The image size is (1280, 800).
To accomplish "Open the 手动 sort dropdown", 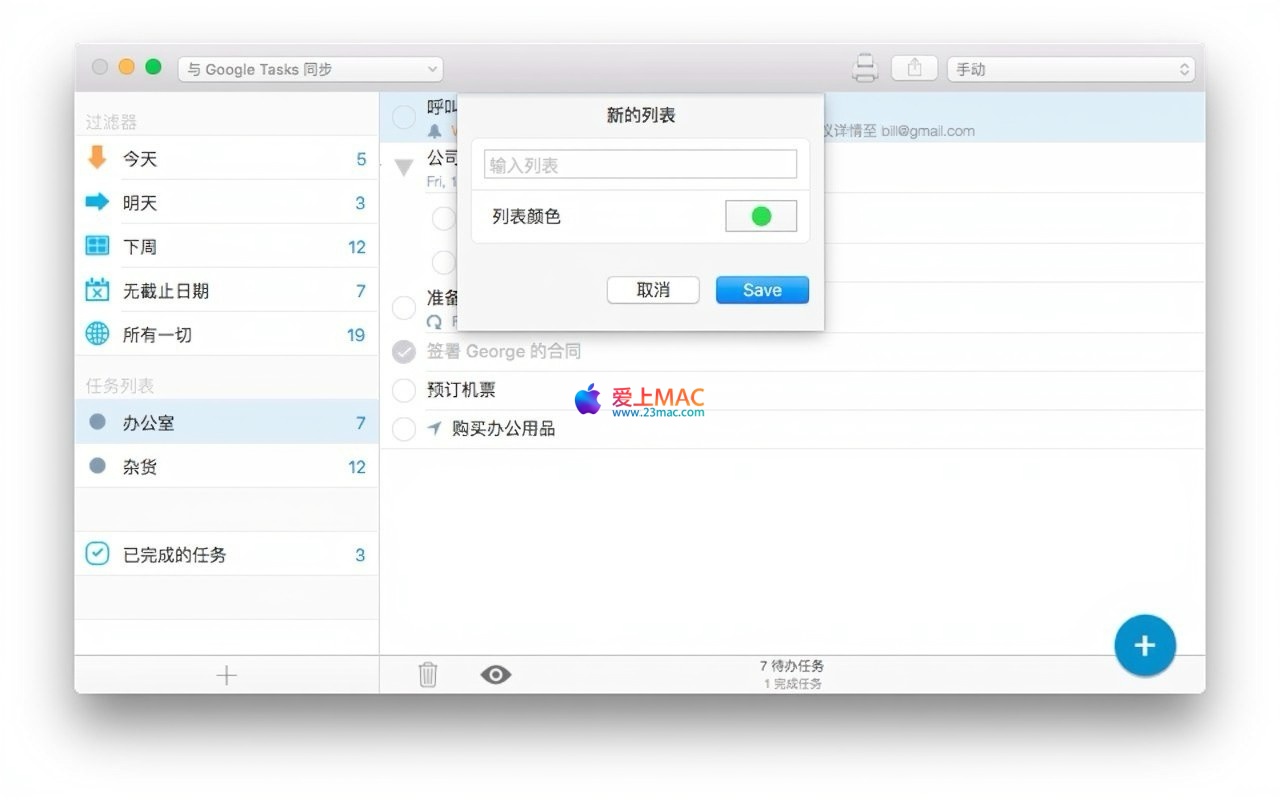I will (x=1070, y=69).
